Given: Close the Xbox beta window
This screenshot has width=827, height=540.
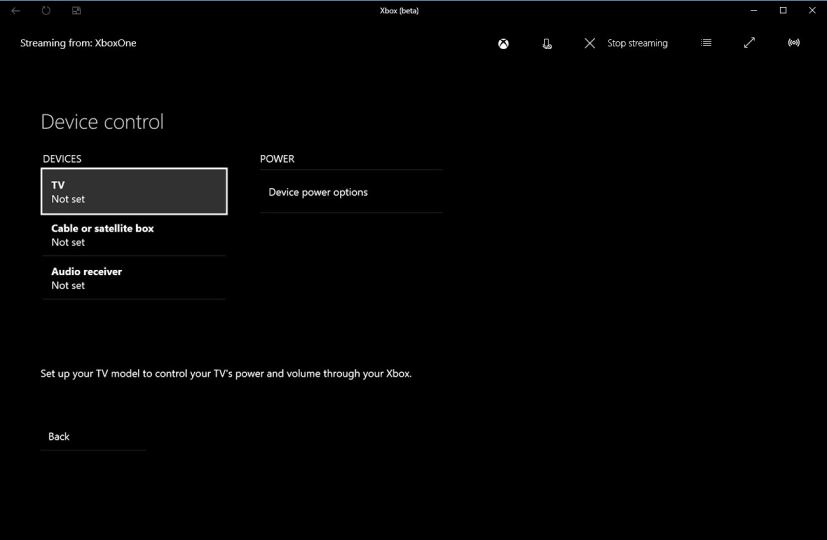Looking at the screenshot, I should 812,10.
